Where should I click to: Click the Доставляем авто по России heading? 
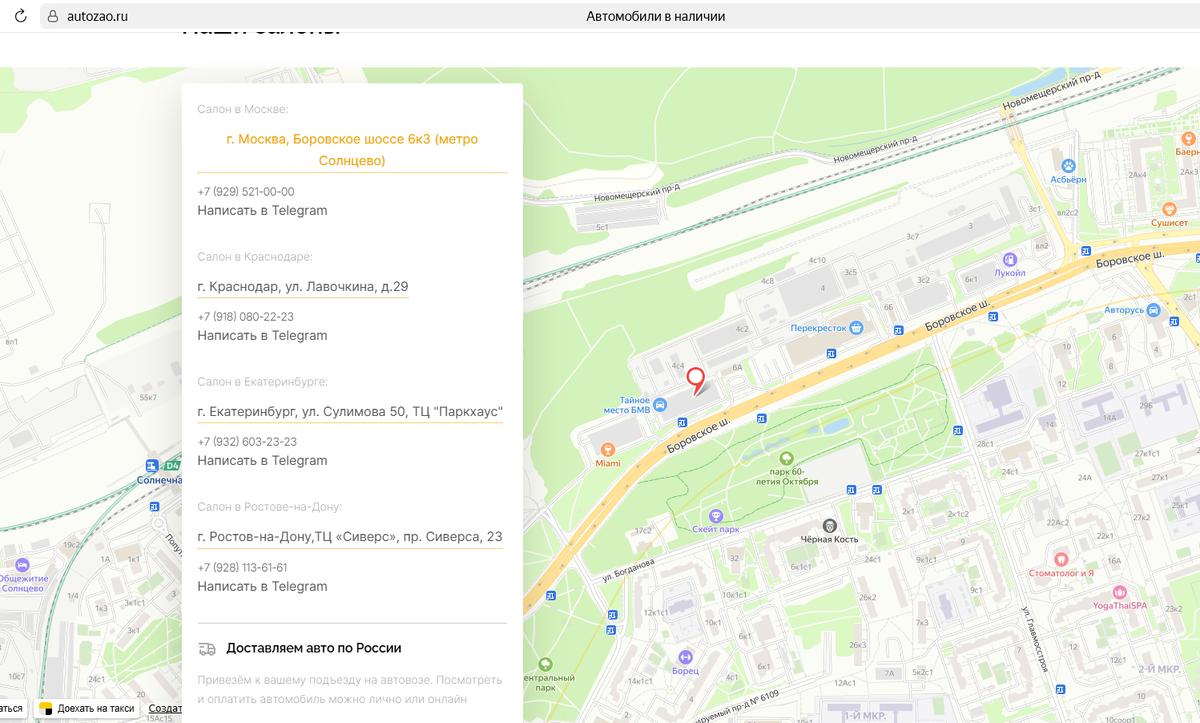tap(314, 648)
